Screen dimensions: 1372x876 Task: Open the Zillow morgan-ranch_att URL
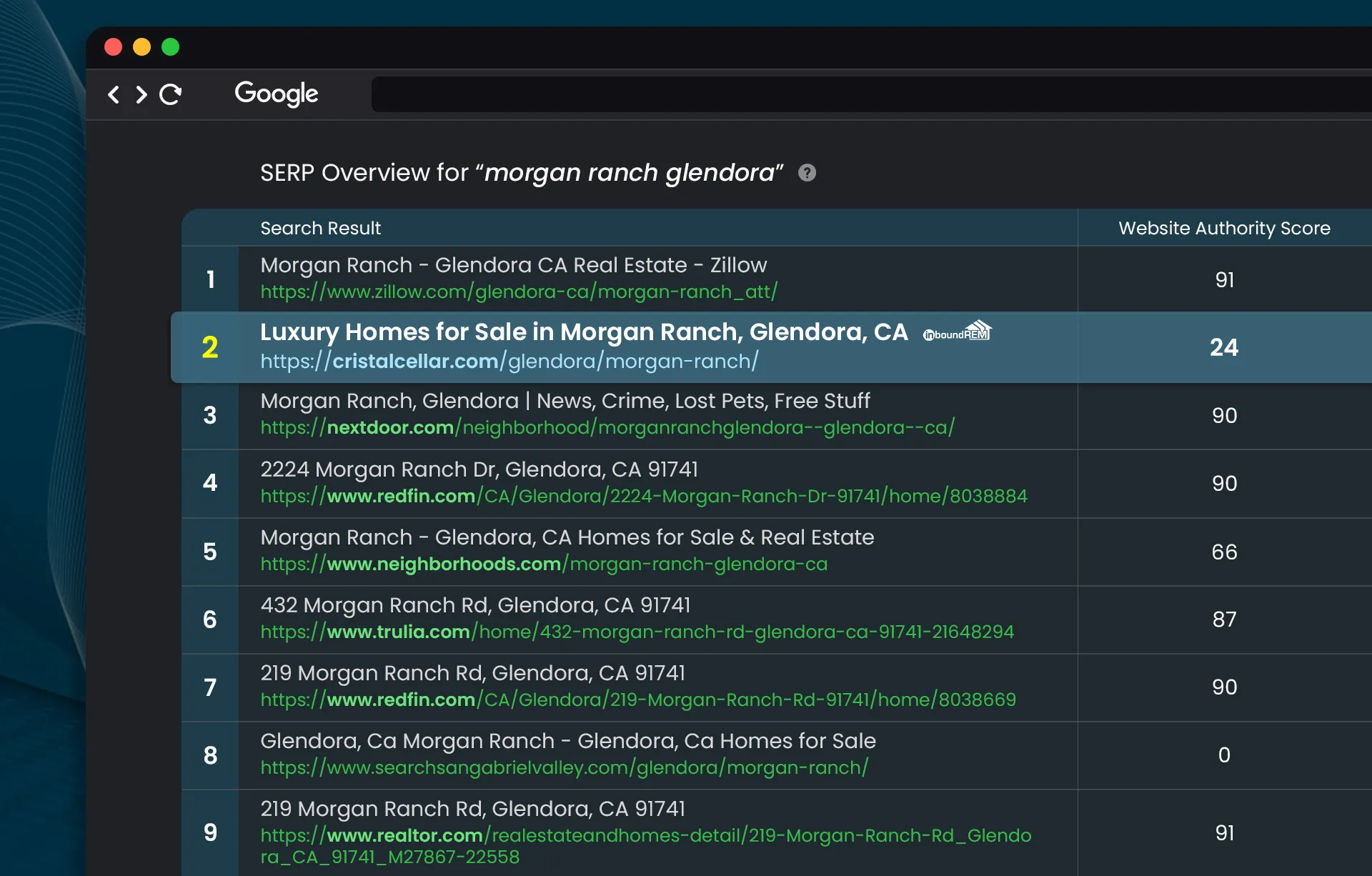coord(519,292)
